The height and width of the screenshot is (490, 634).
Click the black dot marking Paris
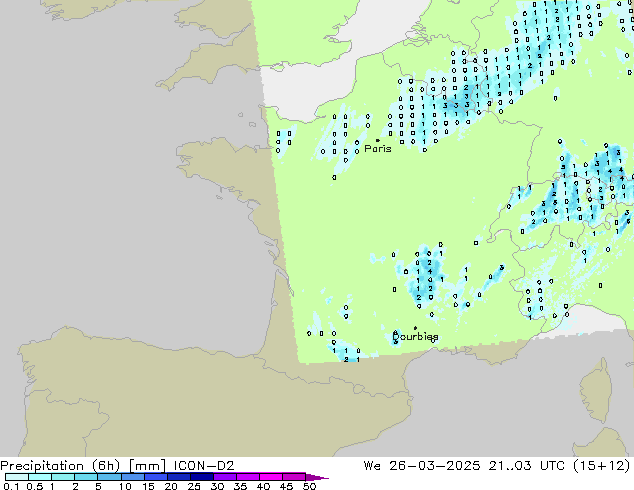coord(378,140)
